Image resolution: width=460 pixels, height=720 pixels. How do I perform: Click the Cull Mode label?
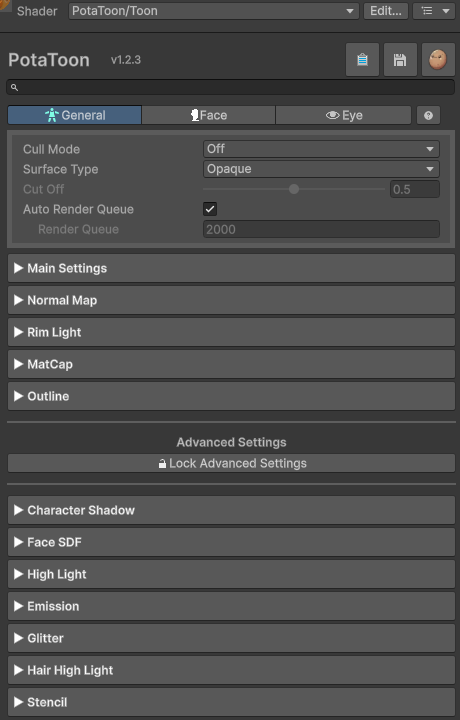point(51,149)
